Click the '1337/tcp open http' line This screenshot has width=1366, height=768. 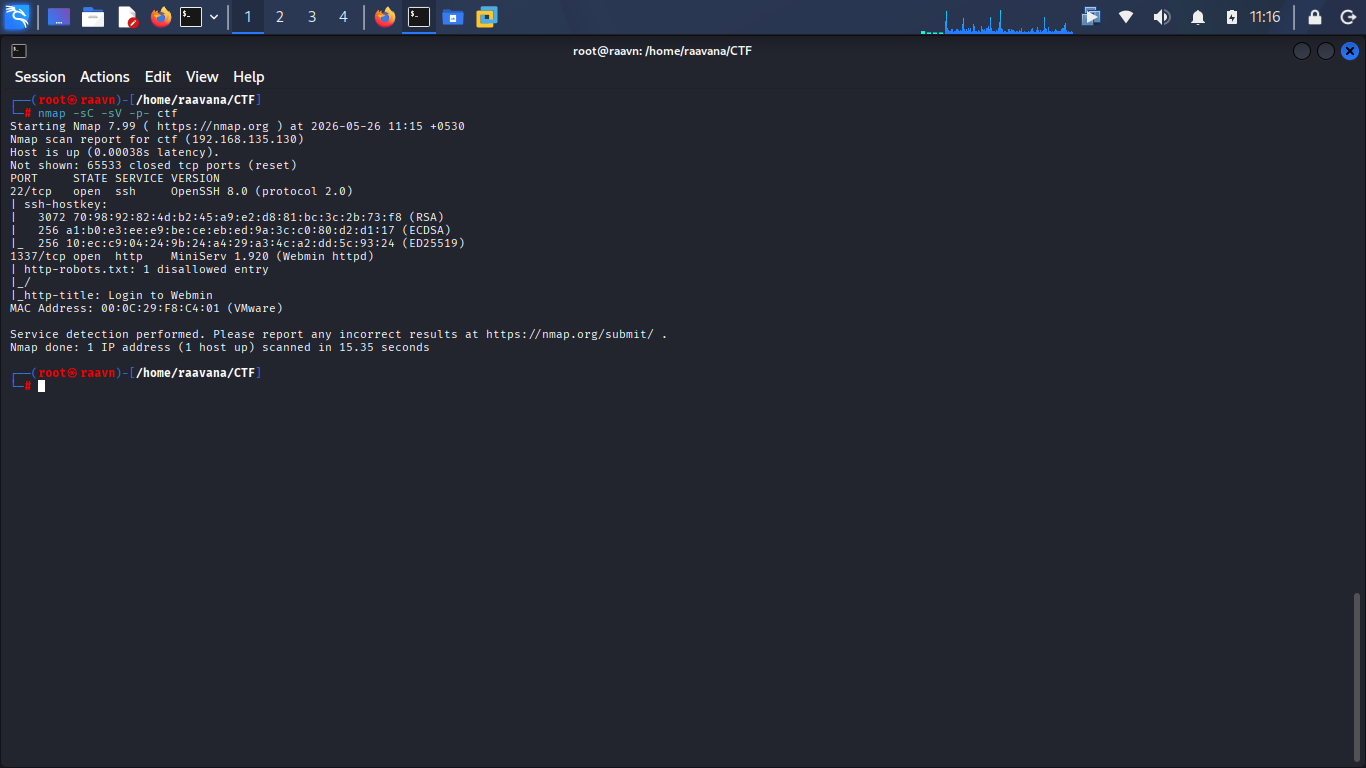[x=192, y=256]
